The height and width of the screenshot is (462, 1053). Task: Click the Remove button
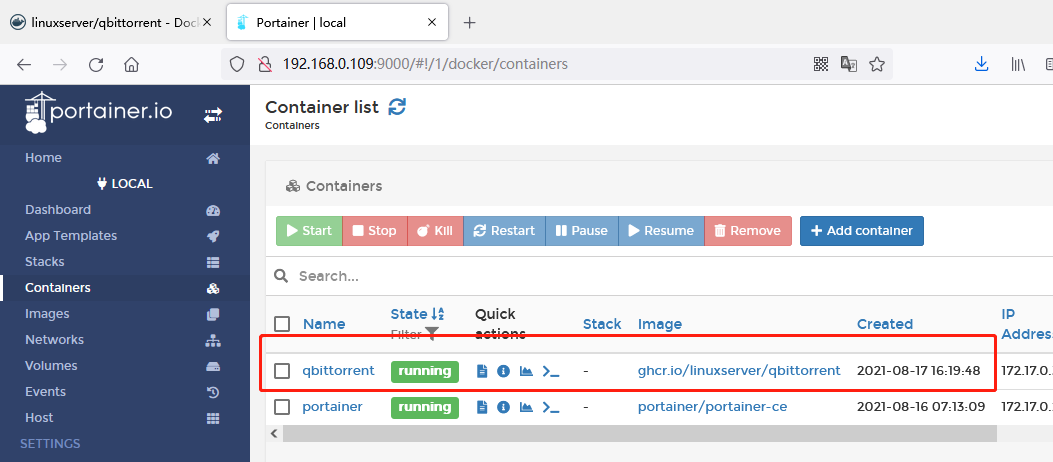[748, 230]
